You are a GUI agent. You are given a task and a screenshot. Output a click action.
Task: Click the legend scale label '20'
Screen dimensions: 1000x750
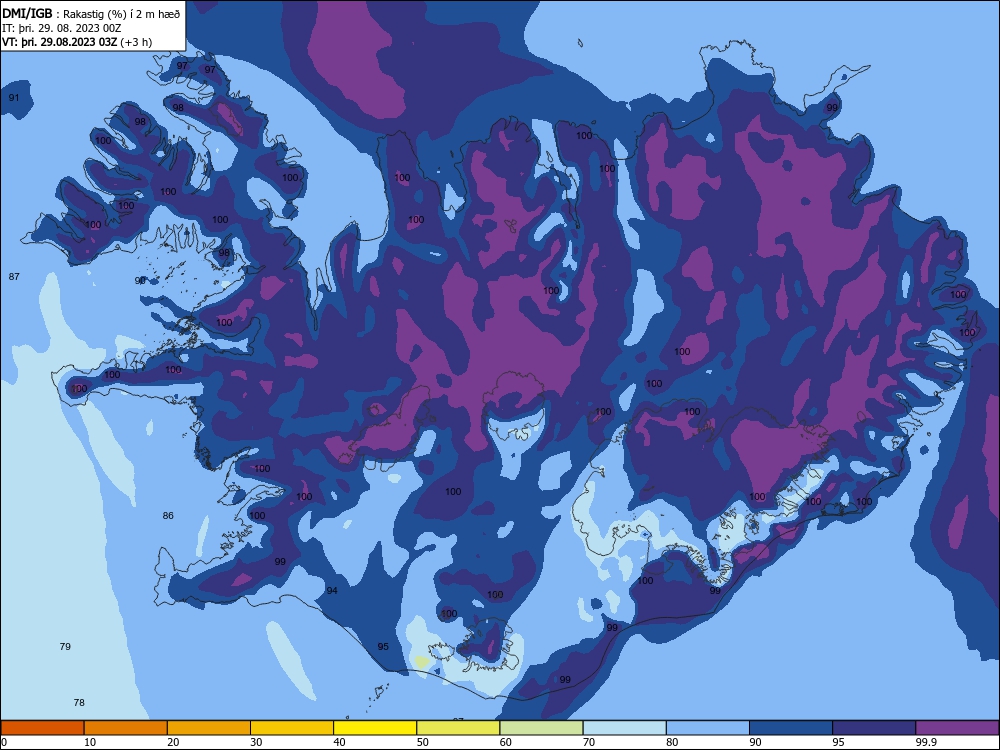pos(173,742)
